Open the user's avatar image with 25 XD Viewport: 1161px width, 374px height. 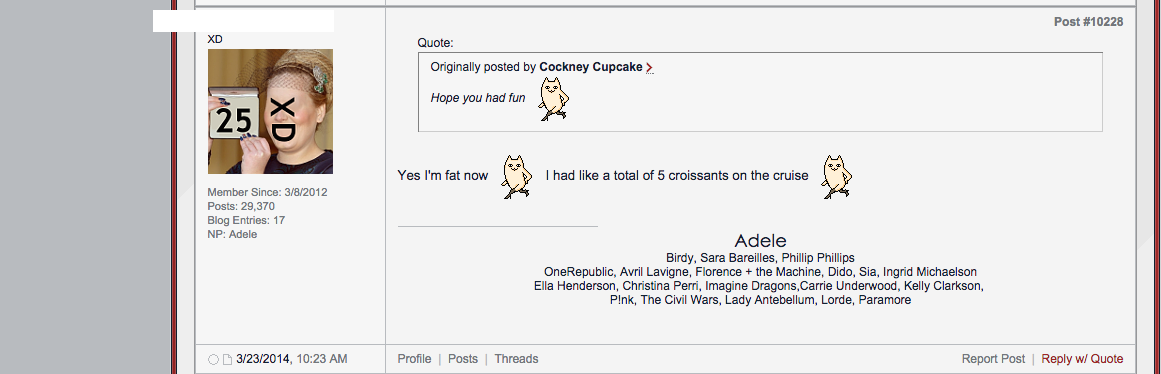(270, 111)
